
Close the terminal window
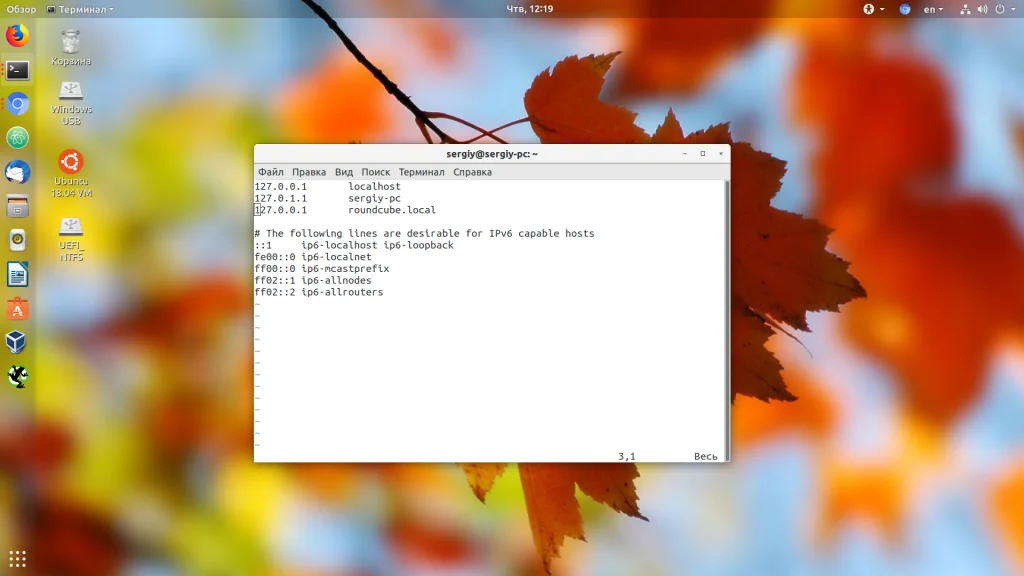click(721, 153)
